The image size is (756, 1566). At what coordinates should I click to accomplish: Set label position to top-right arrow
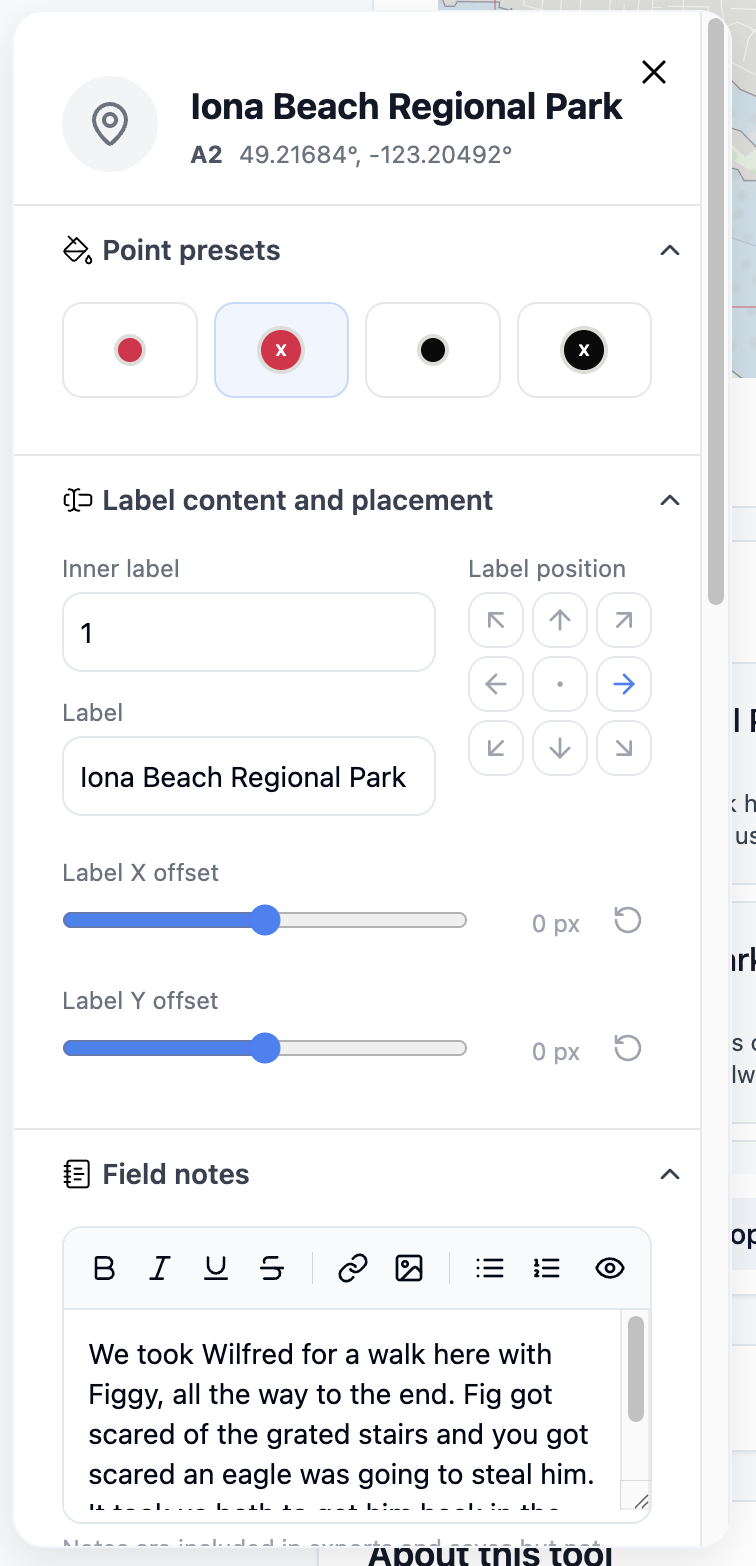coord(624,620)
